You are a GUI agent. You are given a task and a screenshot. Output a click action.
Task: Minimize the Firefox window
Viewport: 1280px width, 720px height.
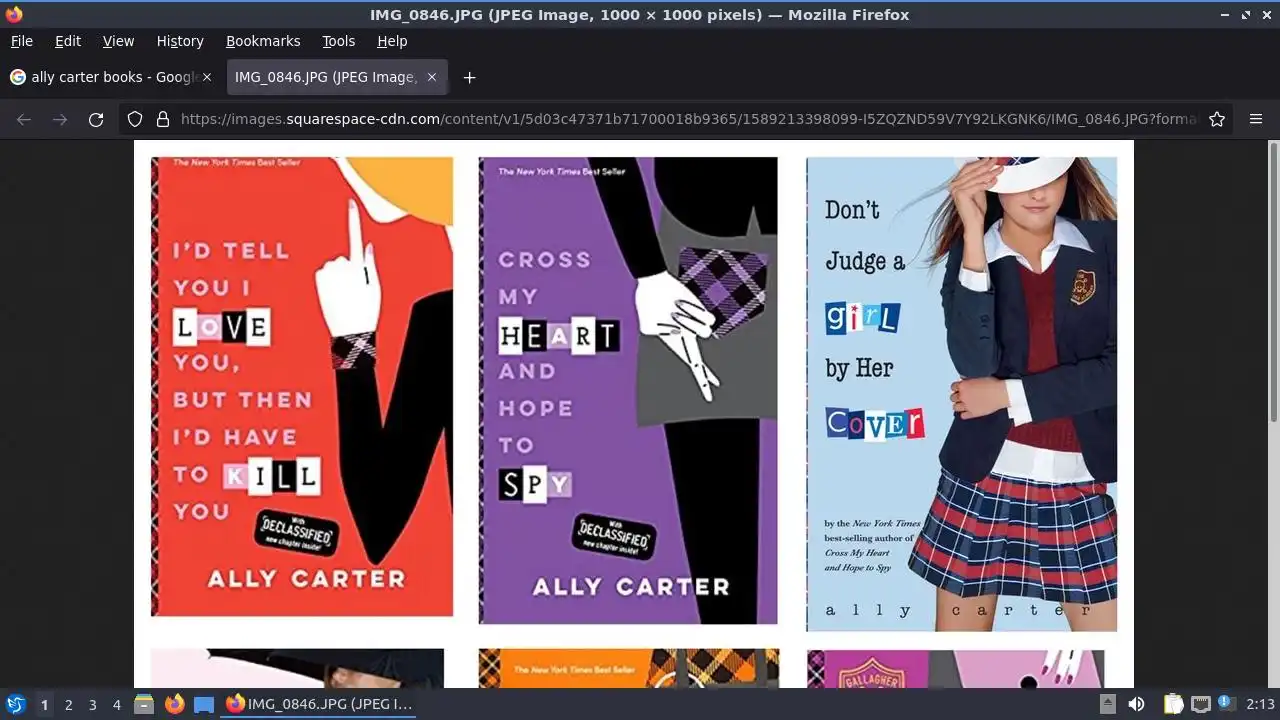(1225, 15)
